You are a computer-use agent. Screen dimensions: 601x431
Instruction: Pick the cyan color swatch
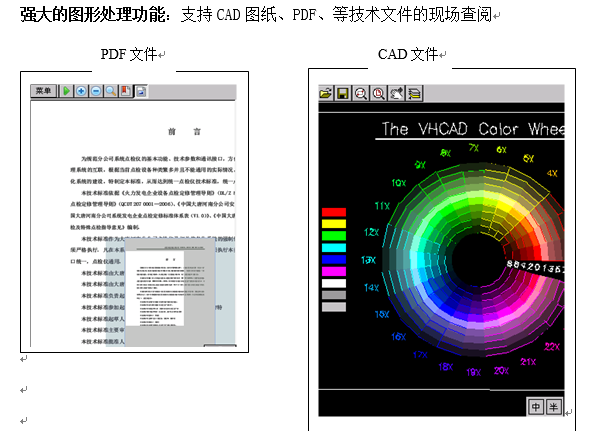[x=333, y=248]
